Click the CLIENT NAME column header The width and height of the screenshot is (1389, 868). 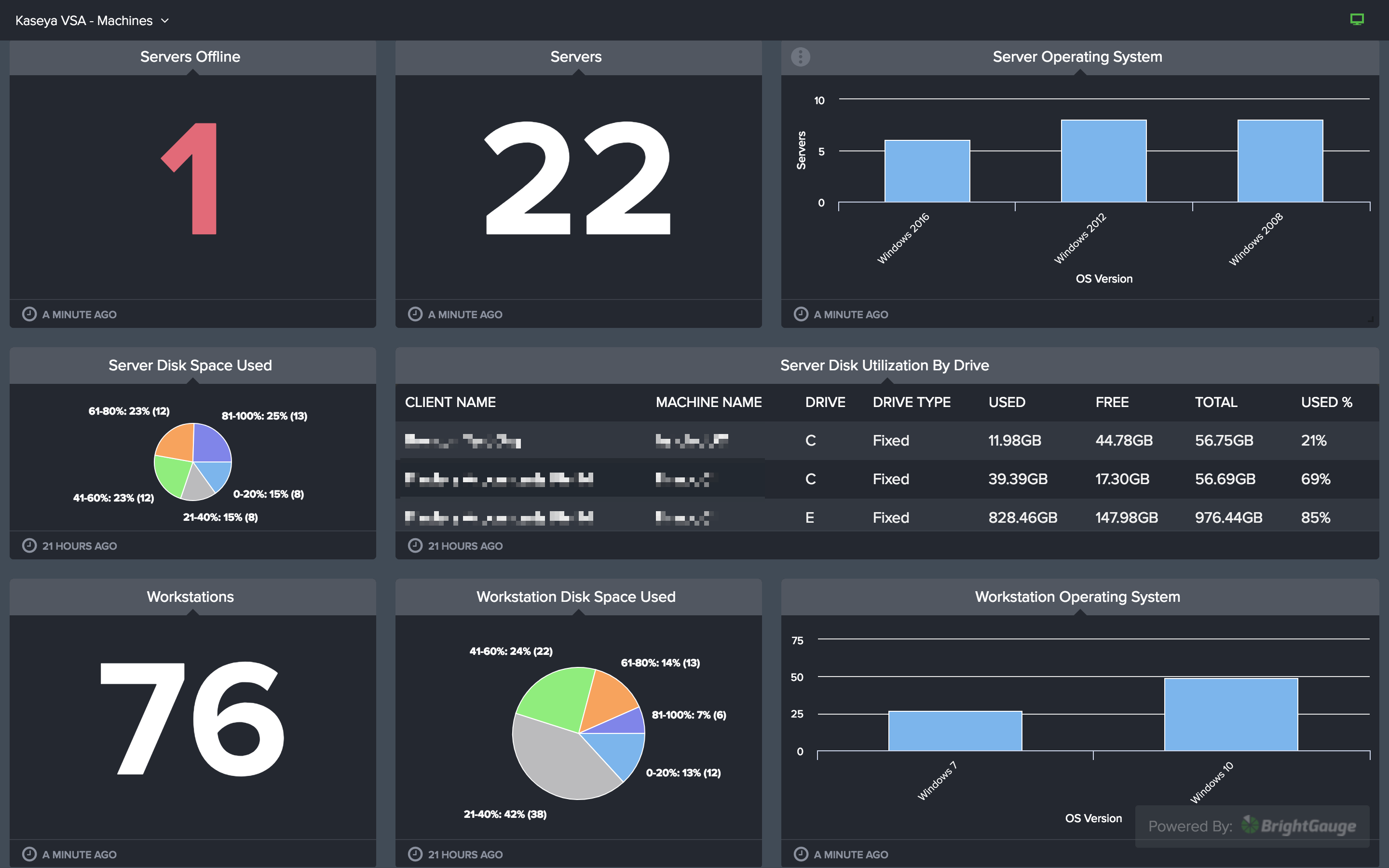pos(450,402)
